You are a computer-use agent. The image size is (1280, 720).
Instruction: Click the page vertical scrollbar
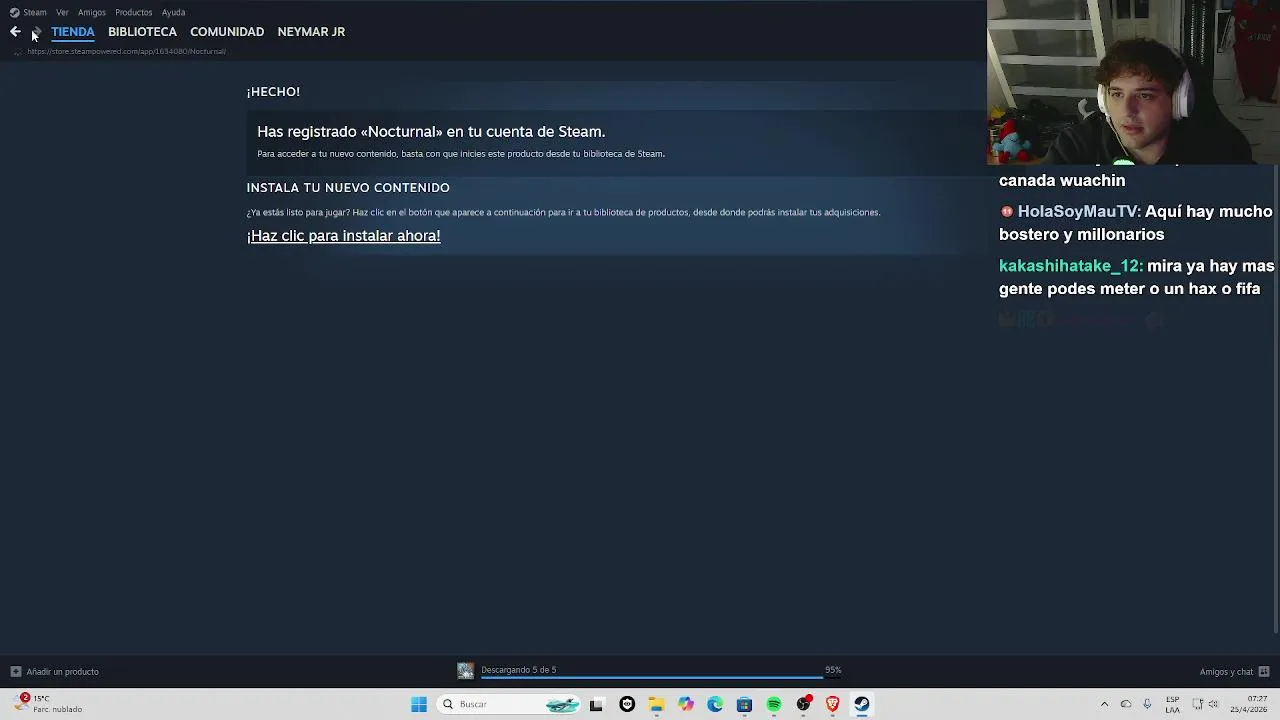(x=1275, y=400)
